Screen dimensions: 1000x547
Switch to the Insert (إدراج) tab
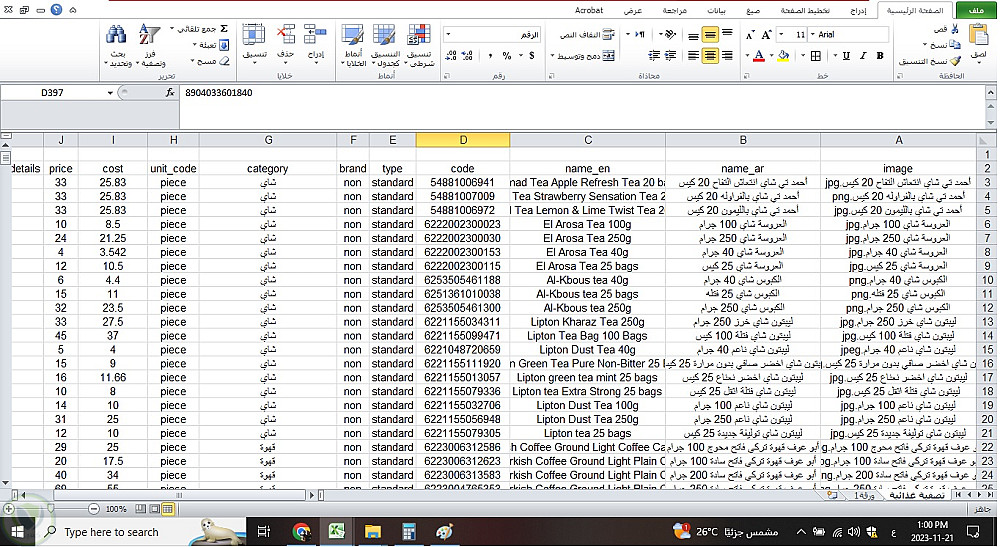(x=858, y=11)
